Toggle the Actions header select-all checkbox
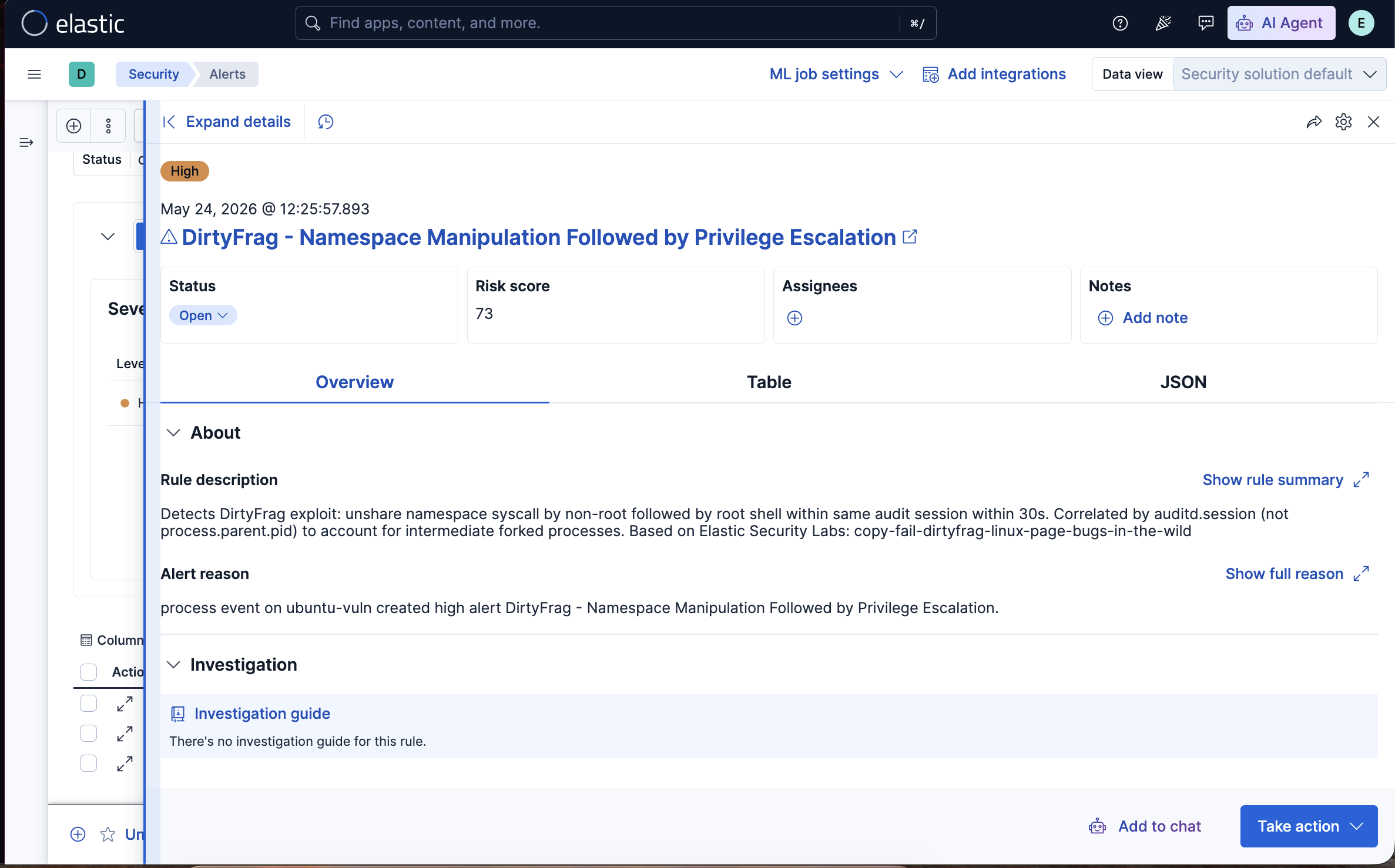 [x=88, y=672]
